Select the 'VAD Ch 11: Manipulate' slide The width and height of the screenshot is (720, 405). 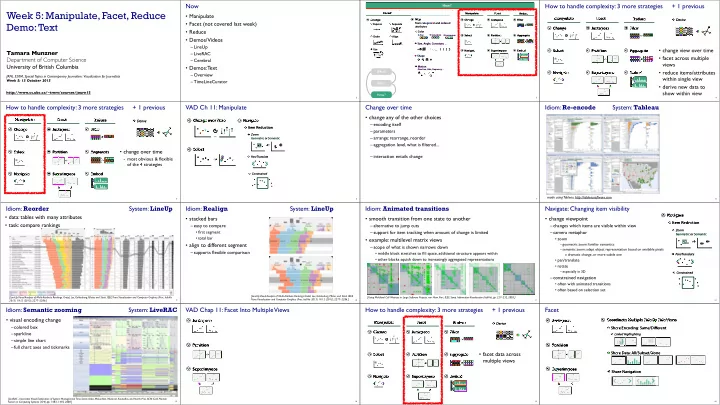click(270, 152)
